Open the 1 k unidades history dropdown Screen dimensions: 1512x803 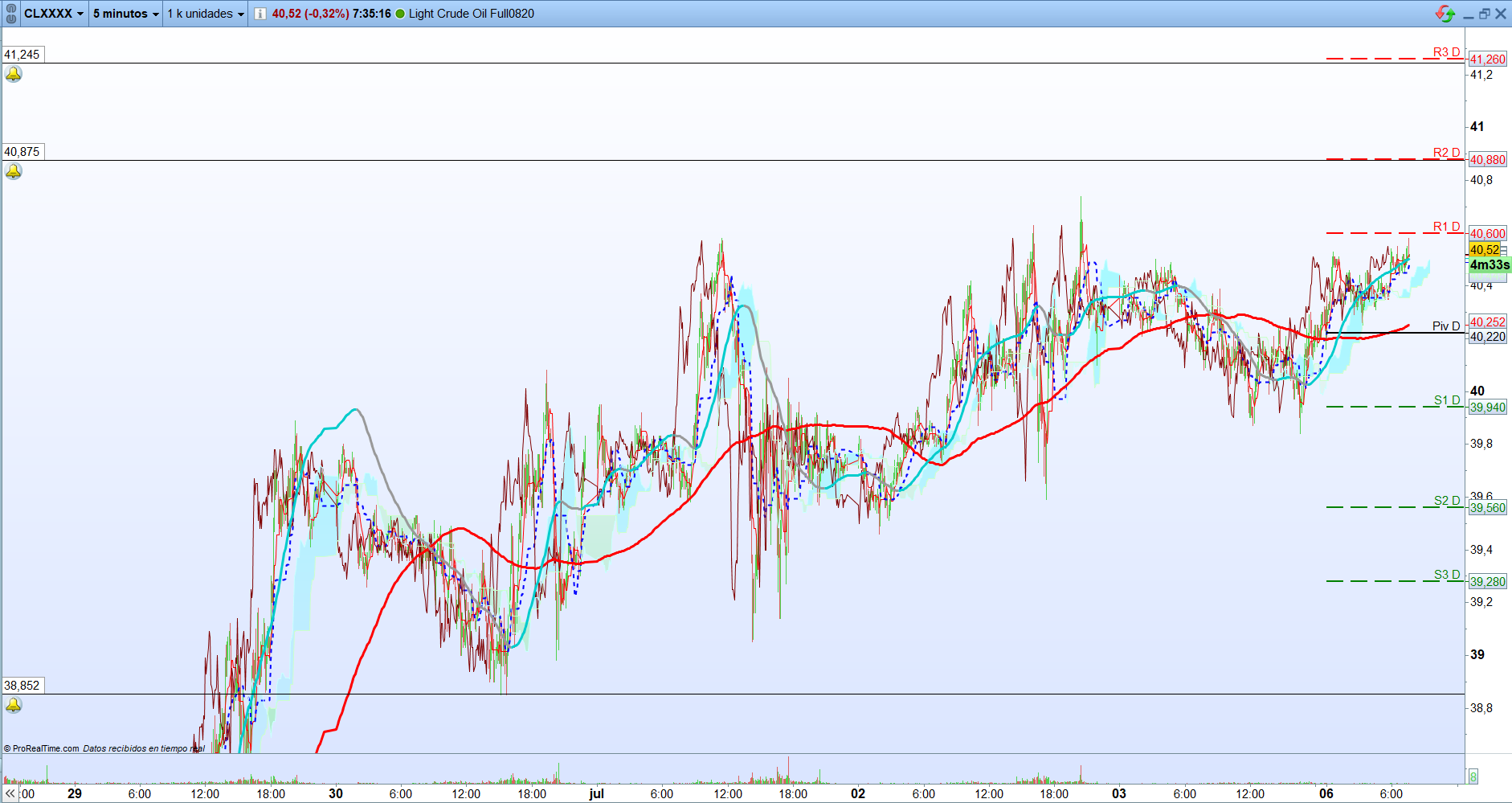(206, 14)
